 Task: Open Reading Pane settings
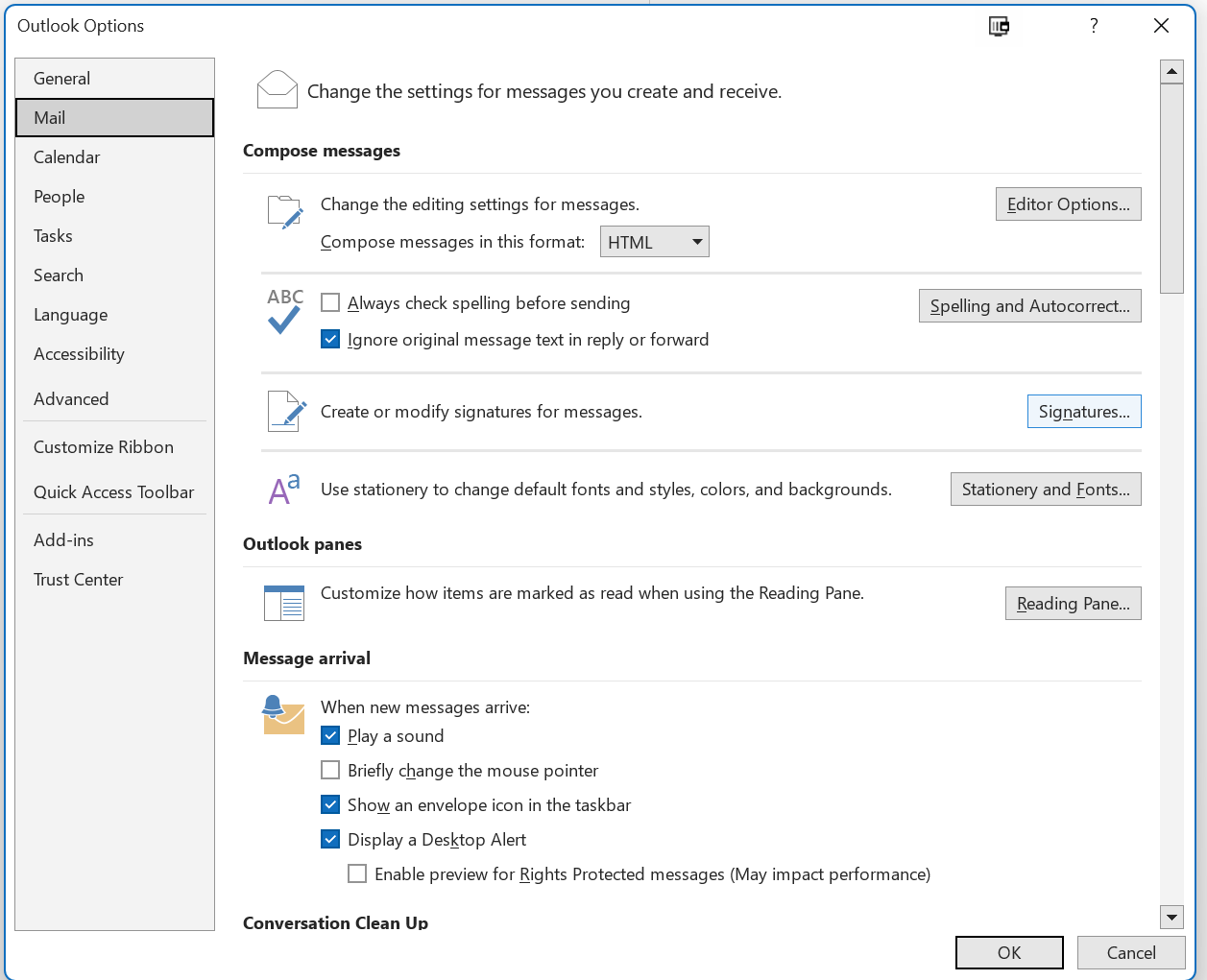tap(1074, 604)
